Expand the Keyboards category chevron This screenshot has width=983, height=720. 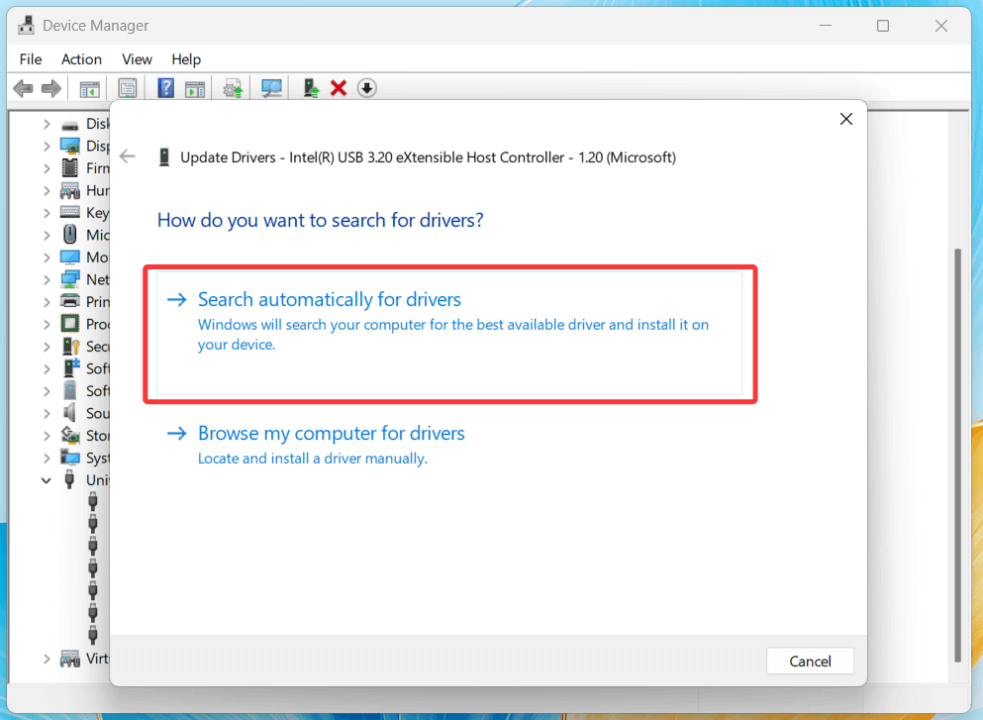click(46, 213)
